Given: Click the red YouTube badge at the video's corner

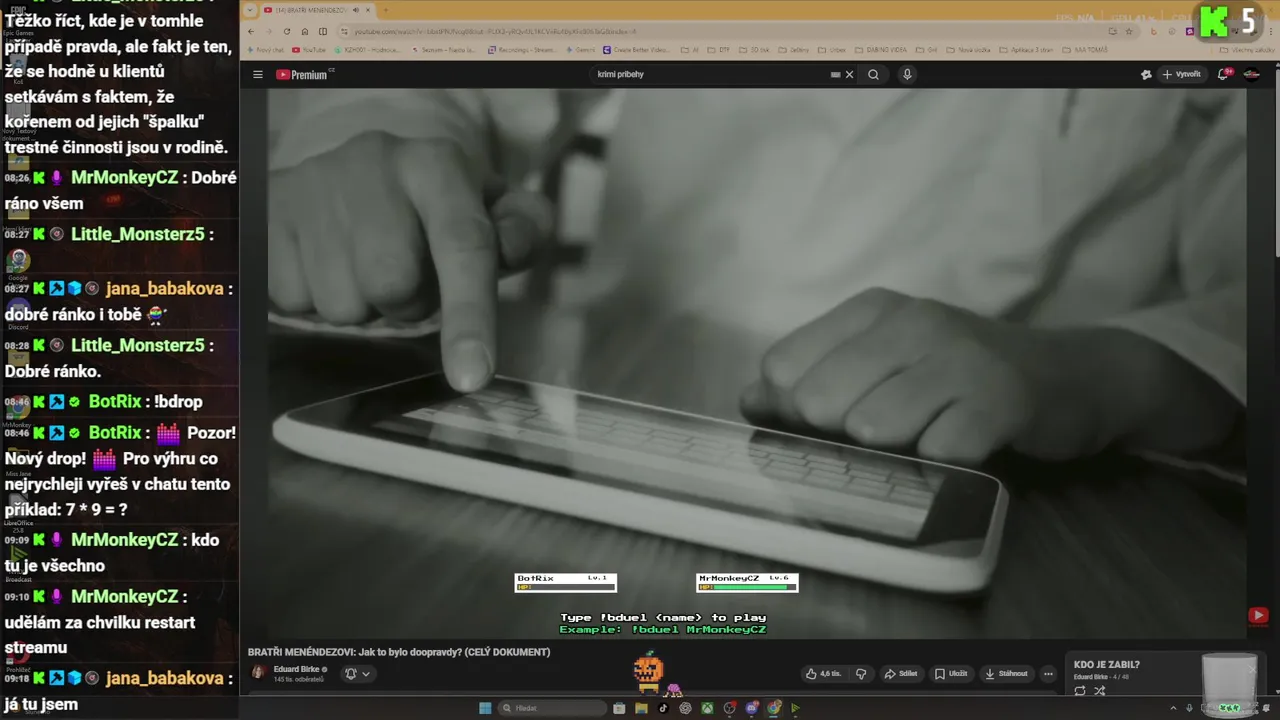Looking at the screenshot, I should 1259,616.
